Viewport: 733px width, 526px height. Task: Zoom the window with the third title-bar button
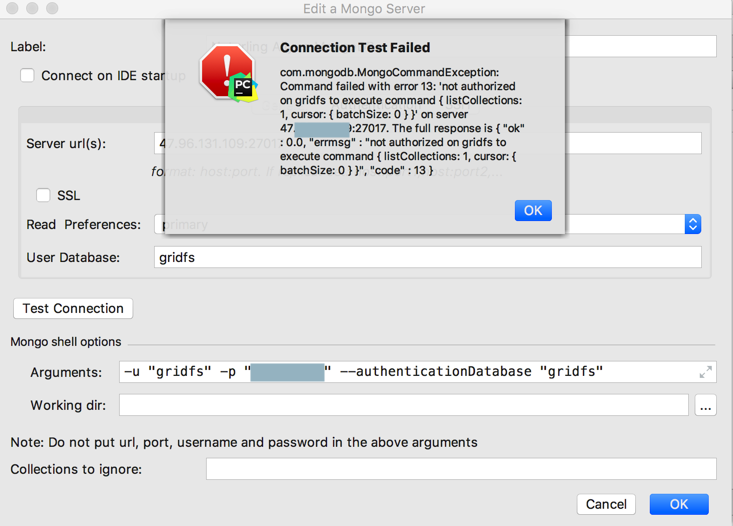tap(50, 9)
